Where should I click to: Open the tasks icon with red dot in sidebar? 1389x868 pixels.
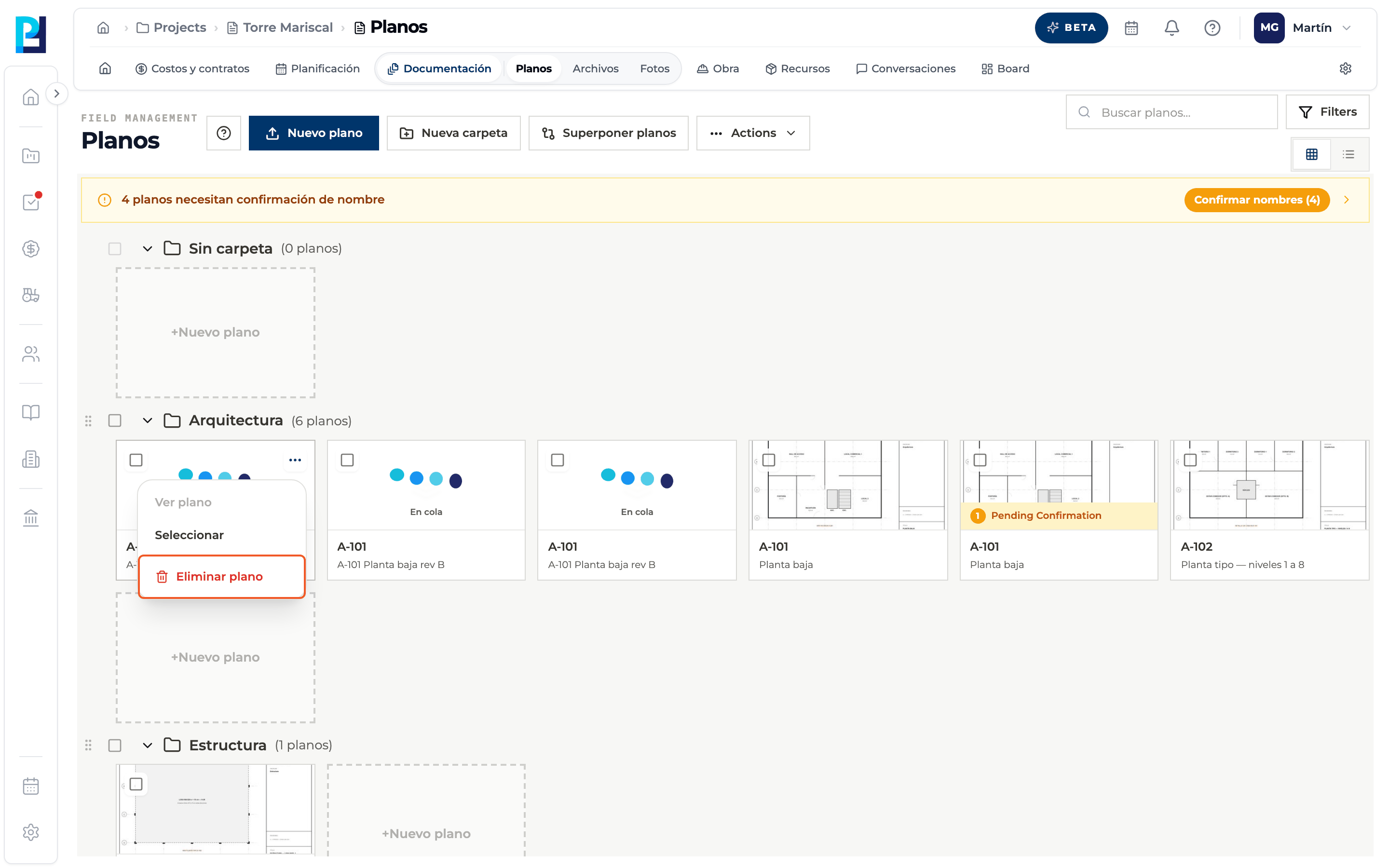coord(31,202)
